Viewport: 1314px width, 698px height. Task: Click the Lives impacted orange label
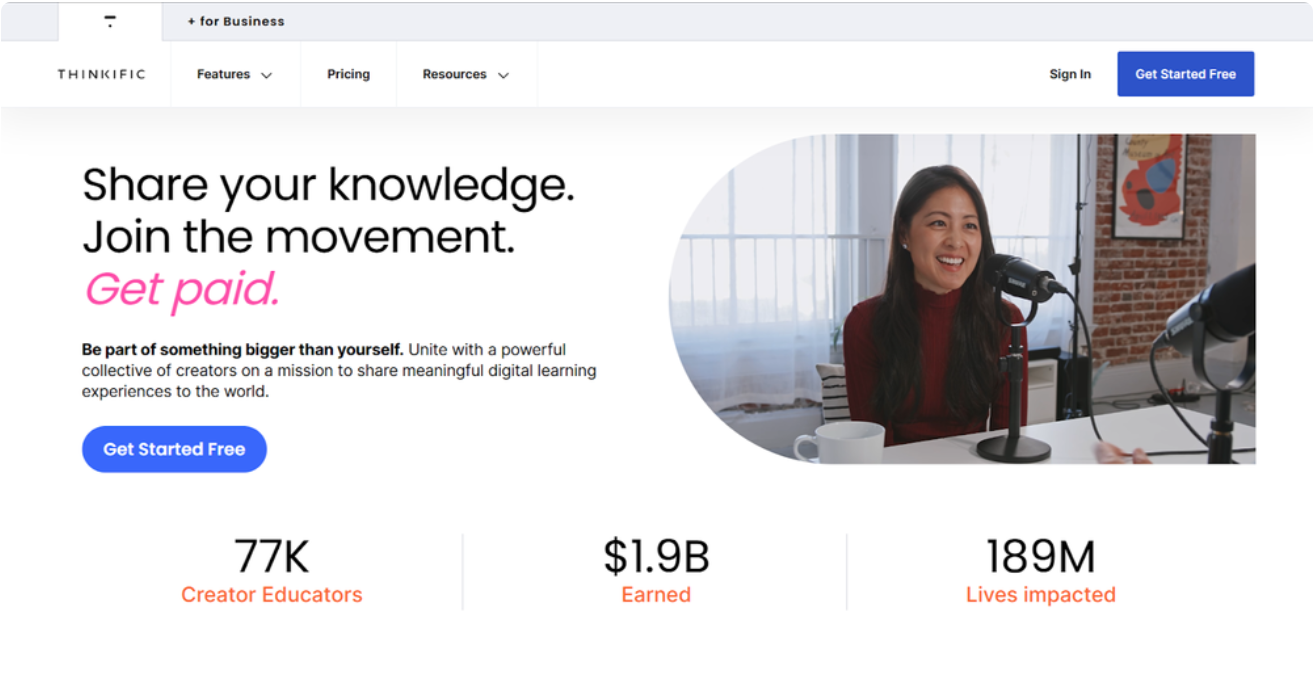1041,595
